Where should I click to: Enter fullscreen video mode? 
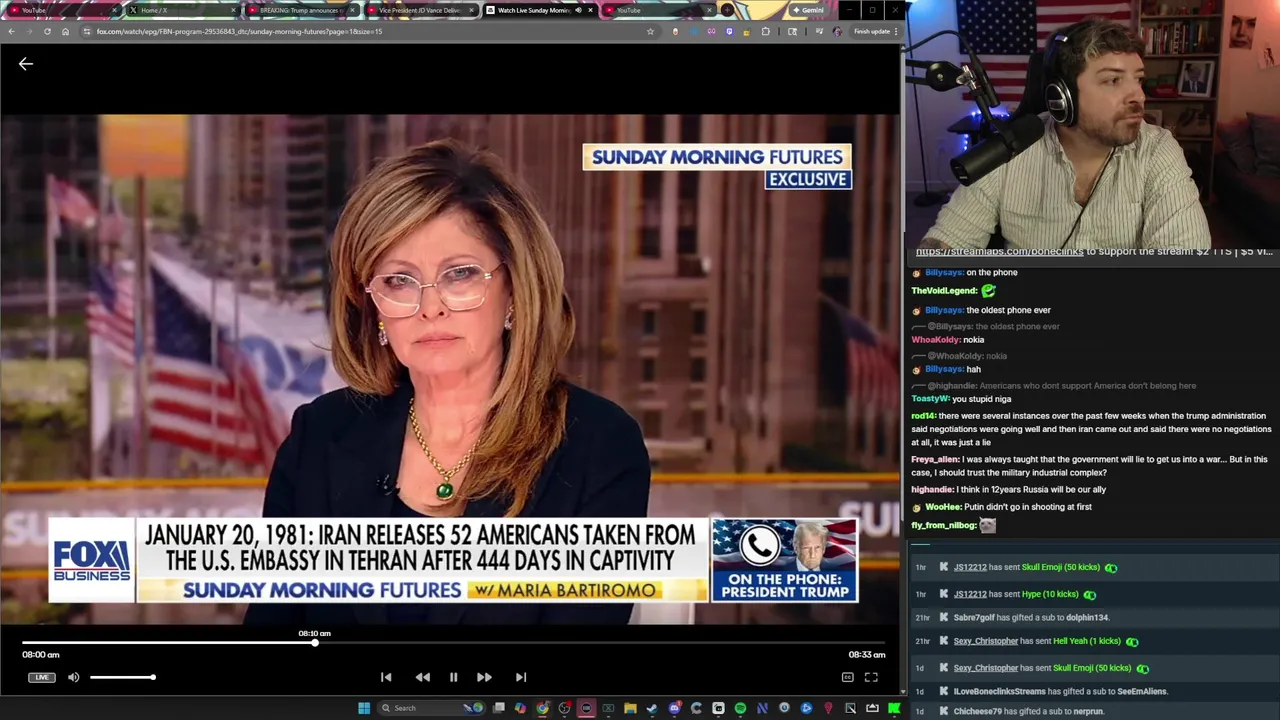pyautogui.click(x=871, y=677)
